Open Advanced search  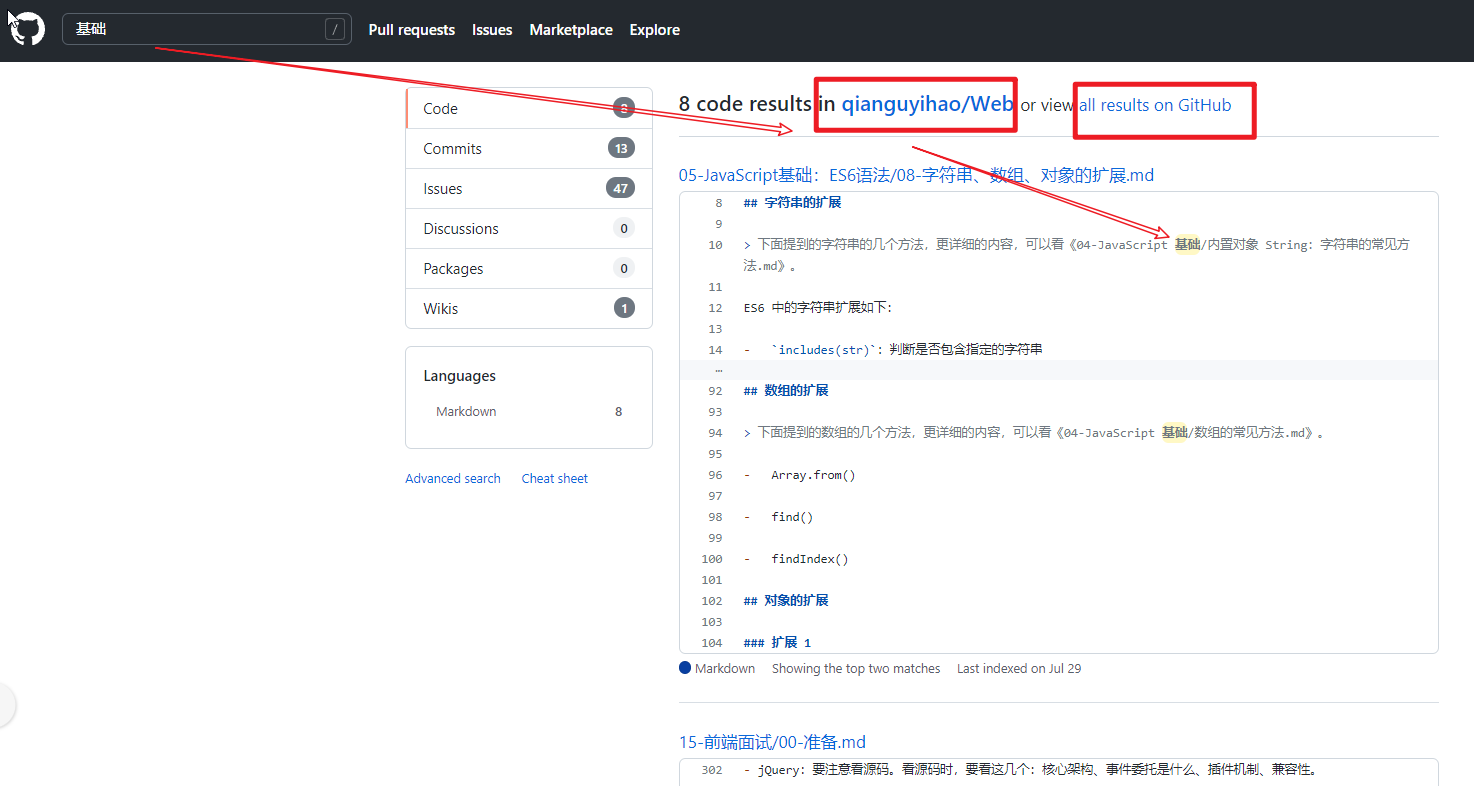pyautogui.click(x=452, y=478)
